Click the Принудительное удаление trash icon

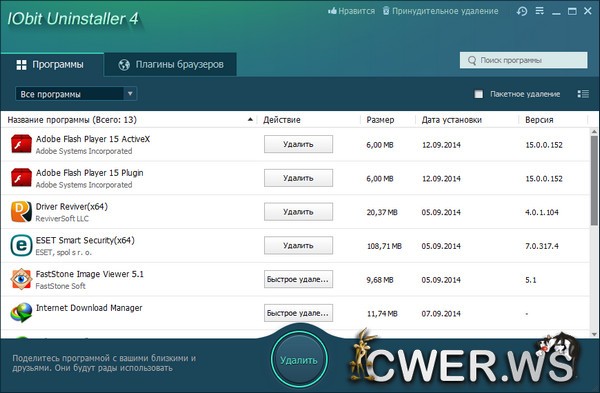coord(386,11)
